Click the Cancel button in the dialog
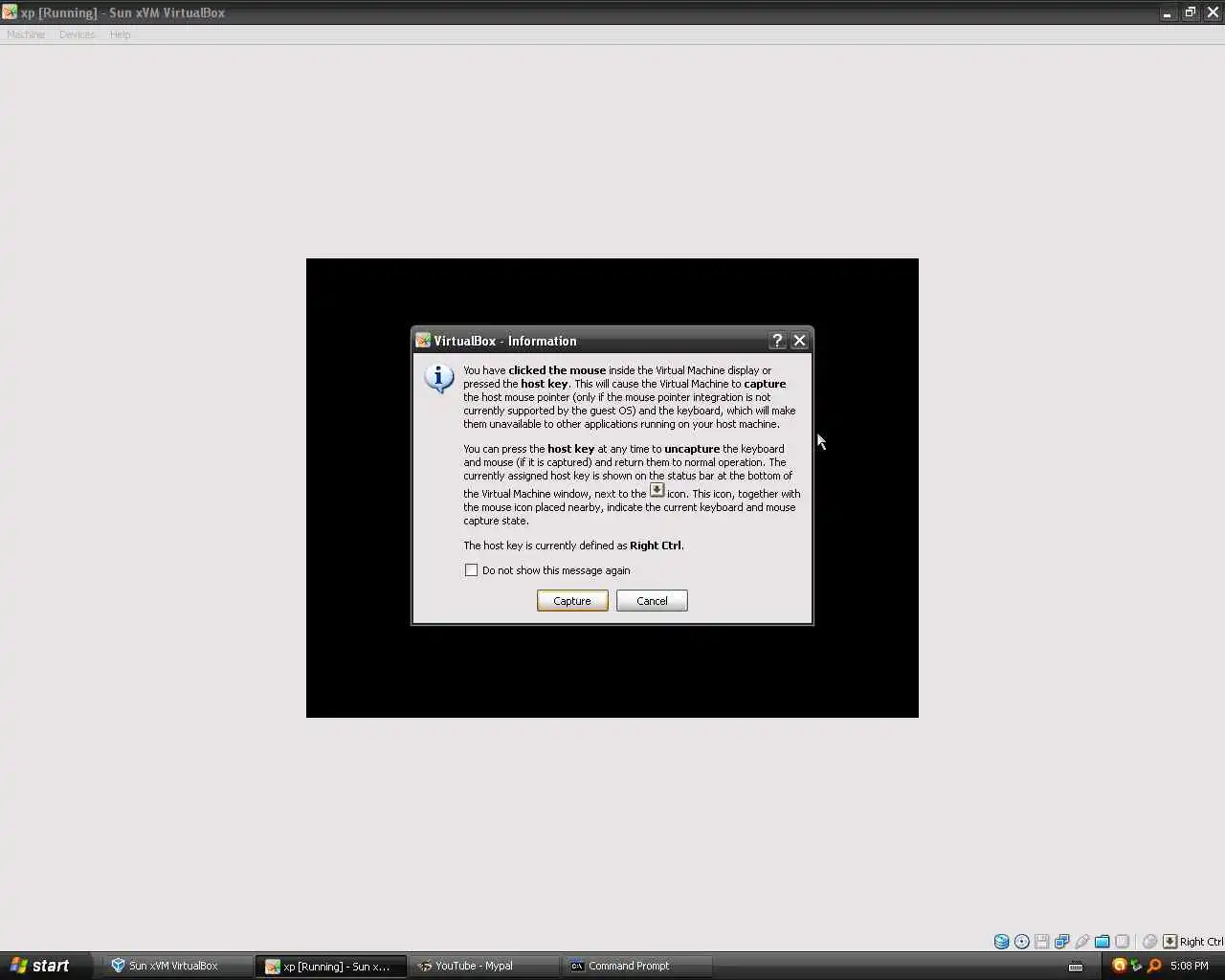 (x=652, y=601)
